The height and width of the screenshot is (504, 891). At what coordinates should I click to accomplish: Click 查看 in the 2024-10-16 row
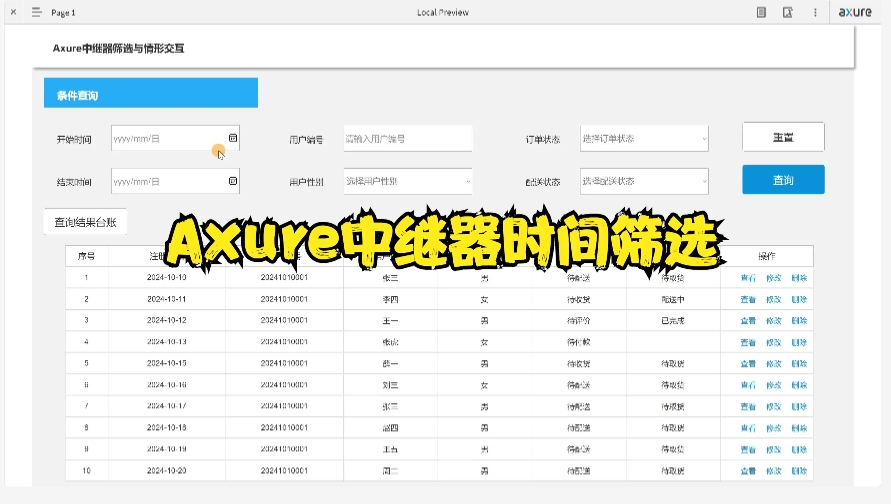(x=748, y=385)
